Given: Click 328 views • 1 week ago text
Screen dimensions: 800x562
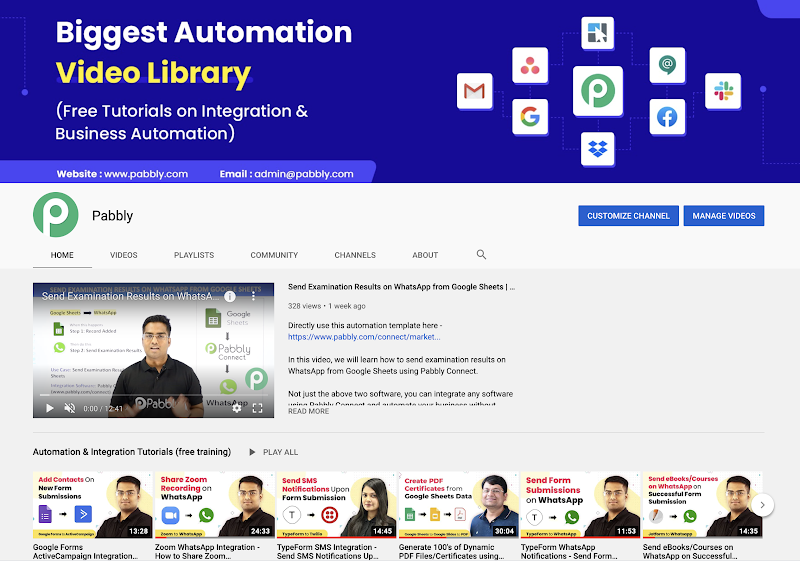Looking at the screenshot, I should click(327, 306).
